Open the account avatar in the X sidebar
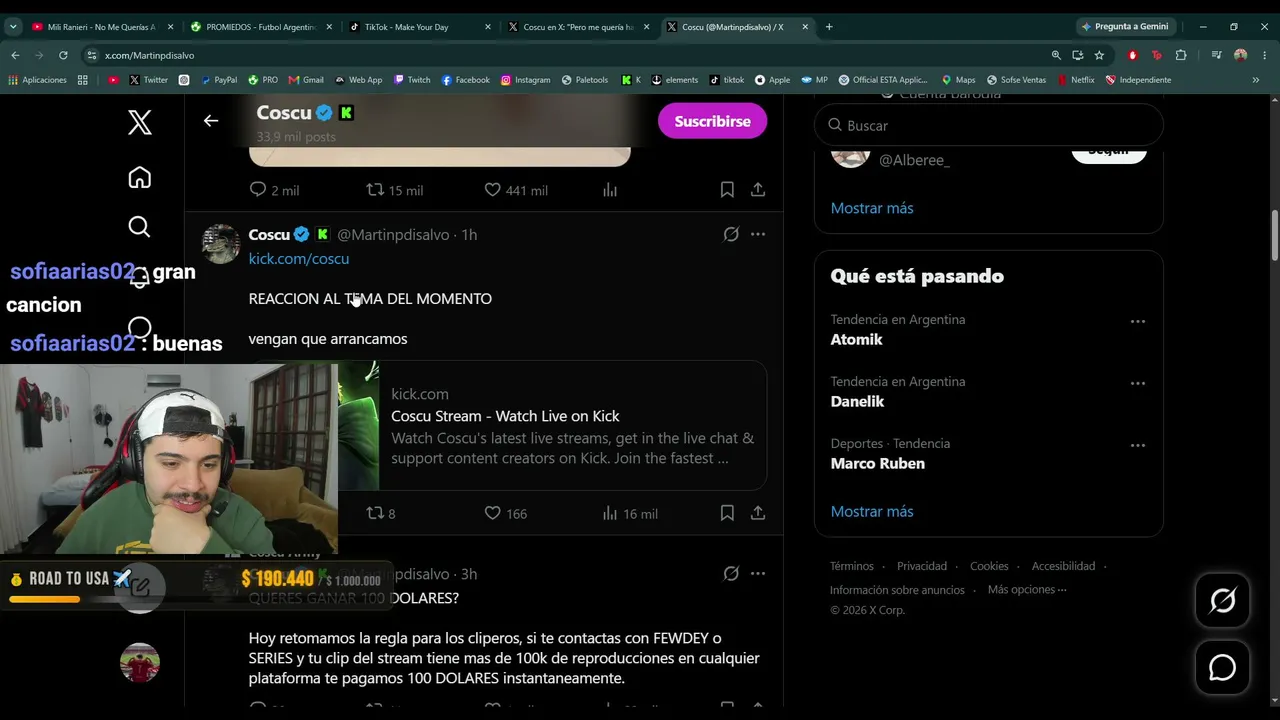Image resolution: width=1280 pixels, height=720 pixels. click(x=140, y=662)
